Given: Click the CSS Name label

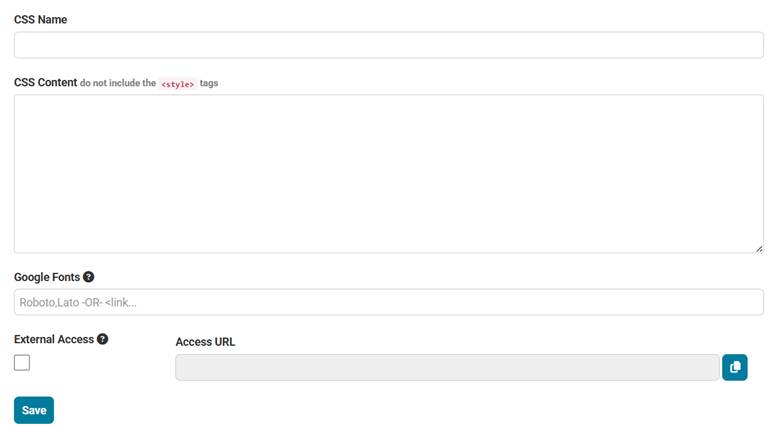Looking at the screenshot, I should pyautogui.click(x=40, y=19).
